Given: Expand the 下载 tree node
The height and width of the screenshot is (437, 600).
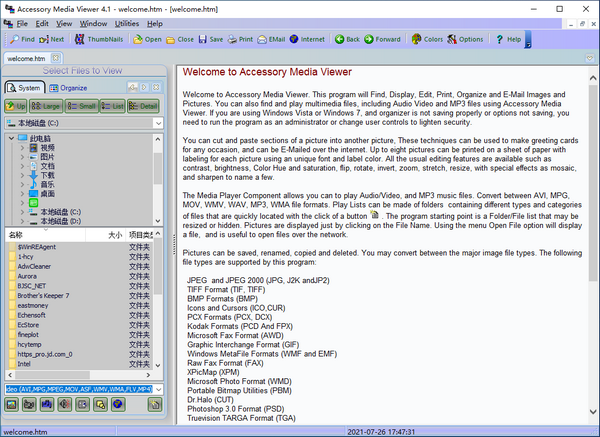Looking at the screenshot, I should tap(22, 175).
